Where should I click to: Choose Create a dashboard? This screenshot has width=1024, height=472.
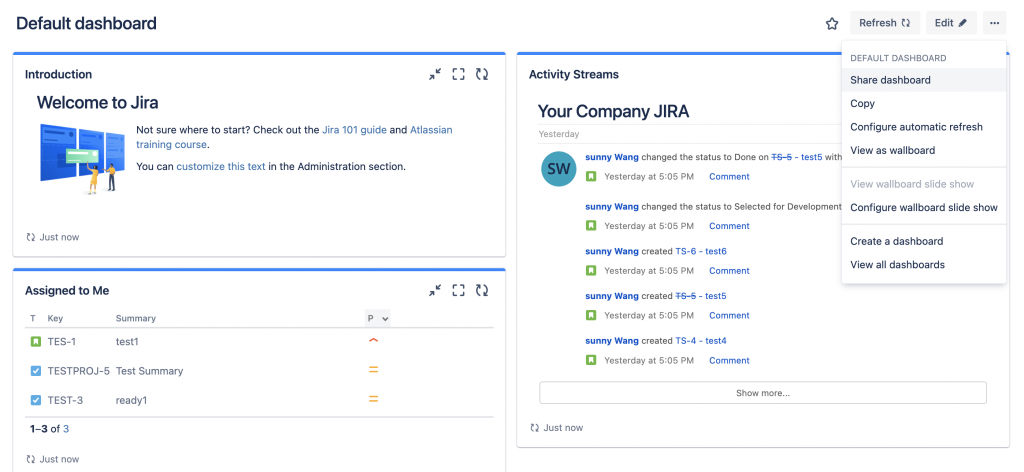click(923, 242)
